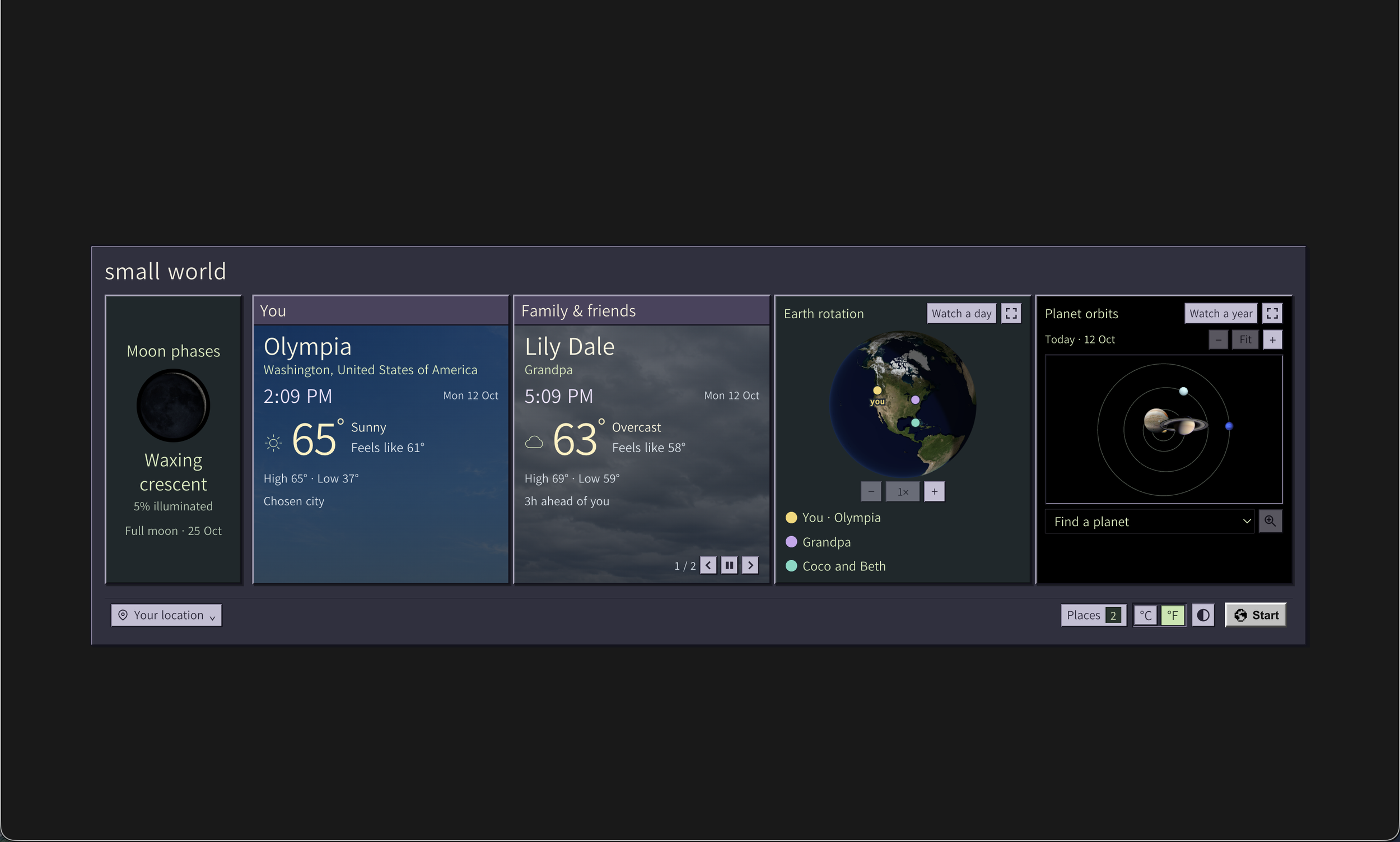Click the Olympia city name
Viewport: 1400px width, 842px height.
click(x=307, y=347)
